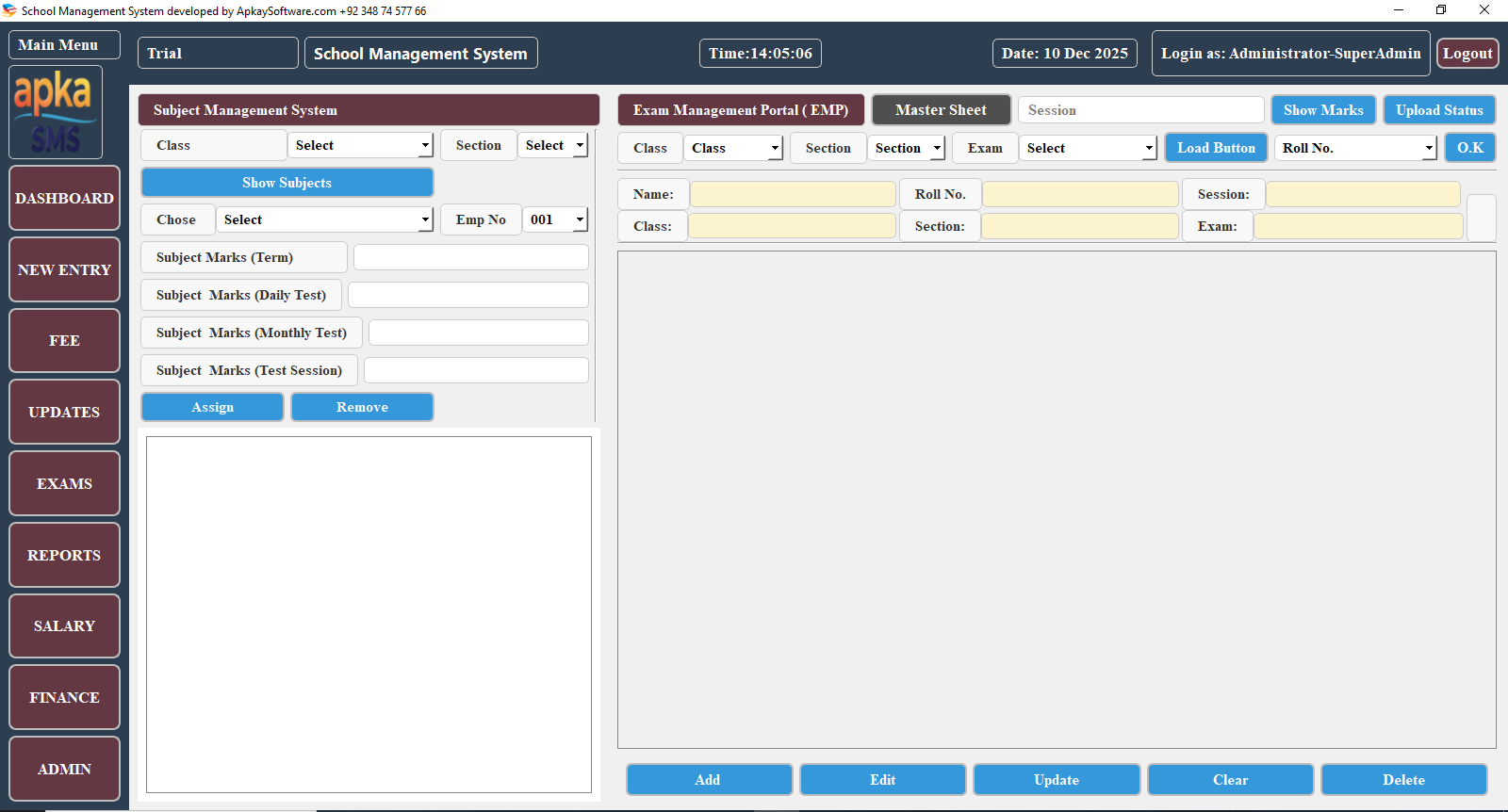The width and height of the screenshot is (1508, 812).
Task: Click the Main Menu button
Action: coord(64,44)
